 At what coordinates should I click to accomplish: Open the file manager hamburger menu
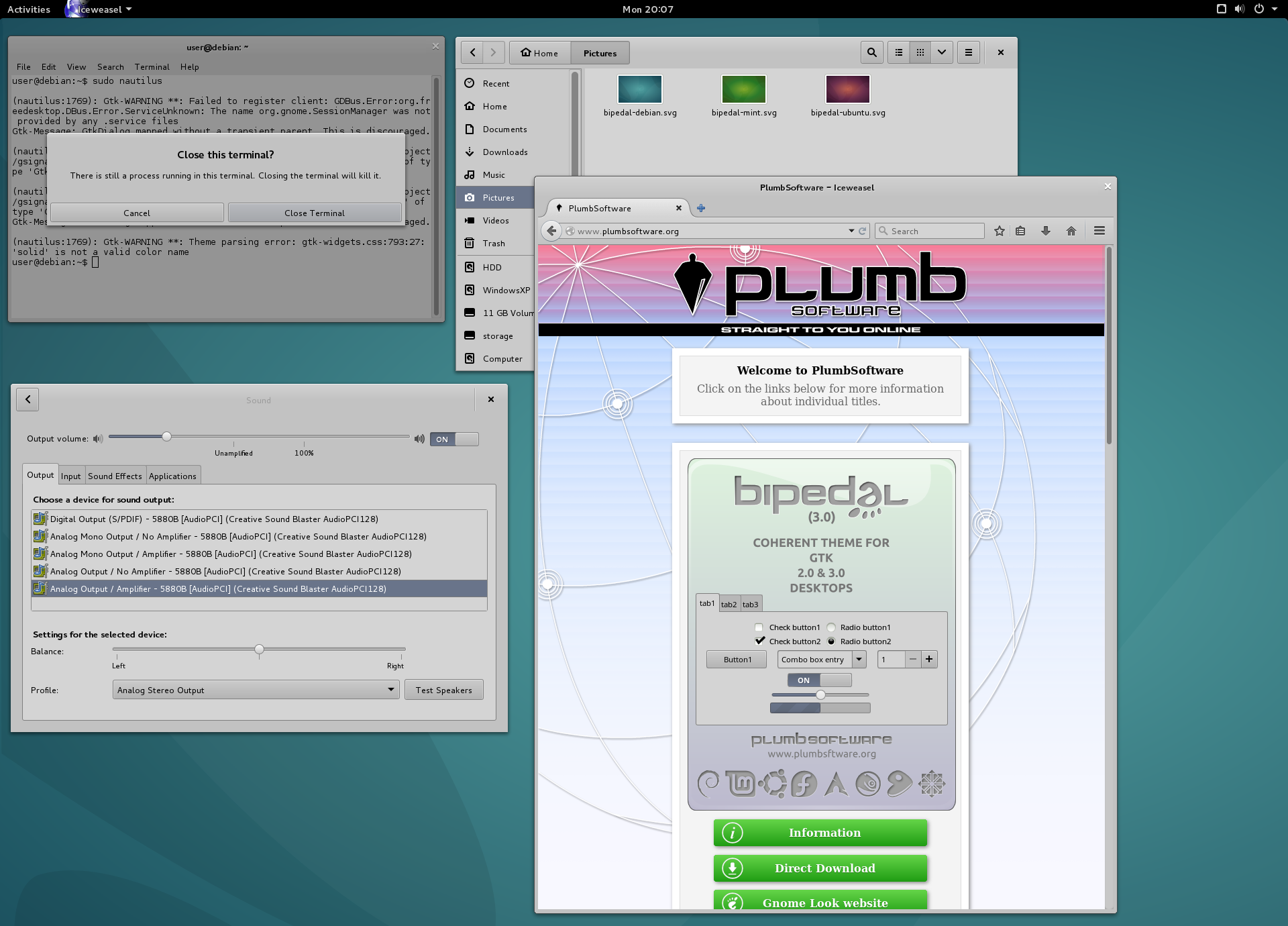click(x=968, y=52)
